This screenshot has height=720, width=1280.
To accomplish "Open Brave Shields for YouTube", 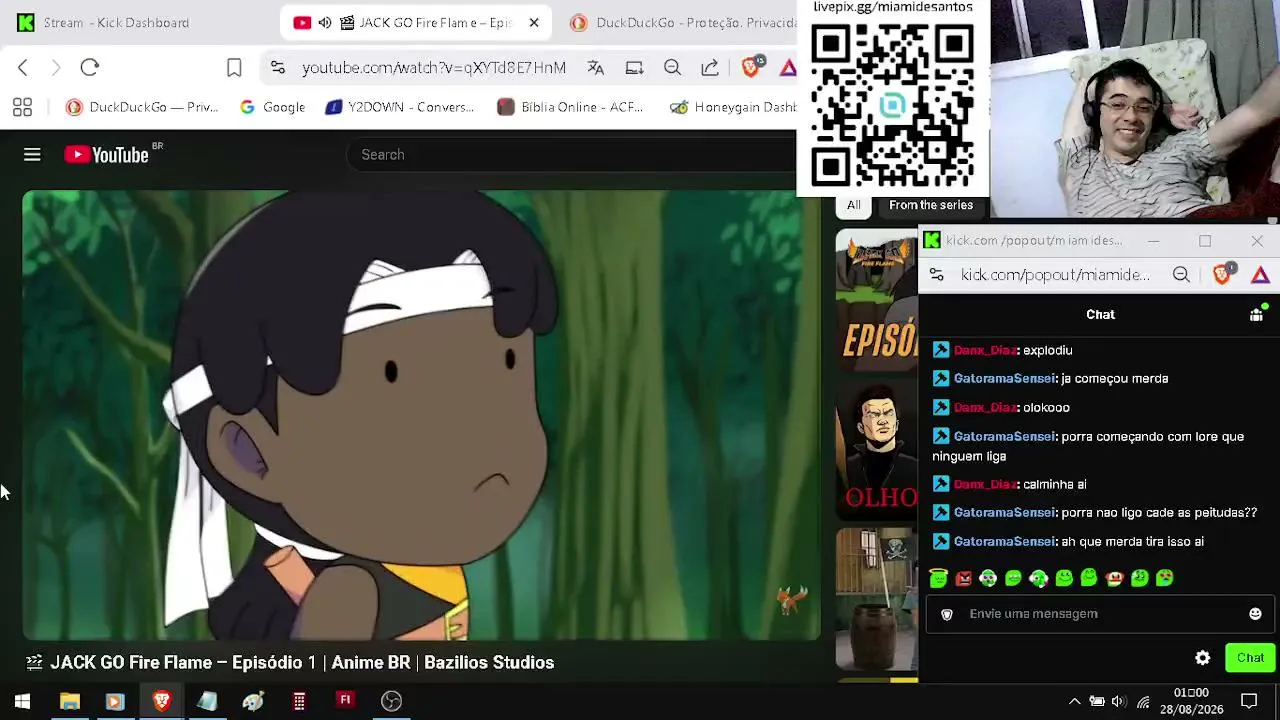I will (751, 67).
